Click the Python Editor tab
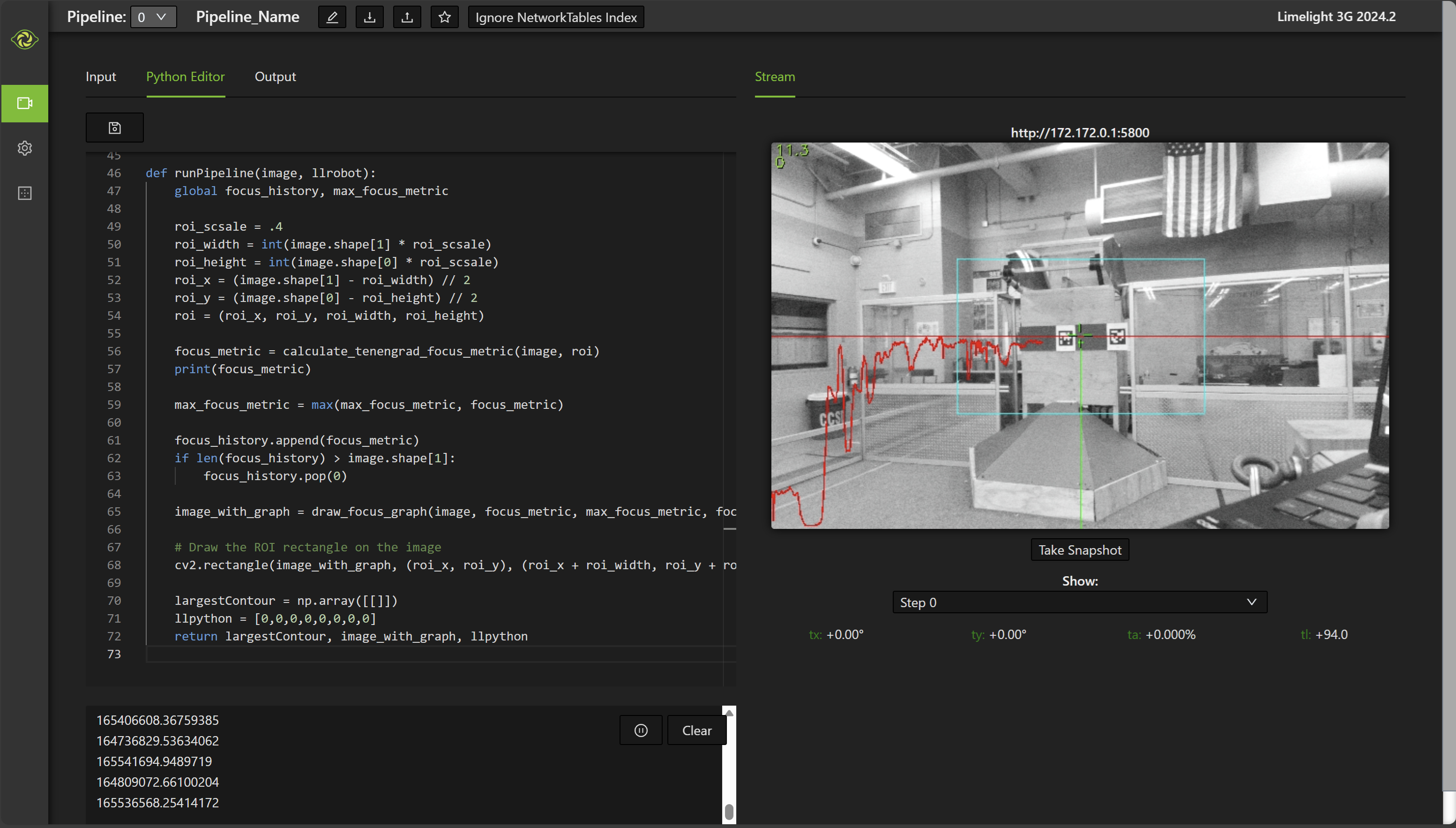Screen dimensions: 1456x828 [x=186, y=77]
